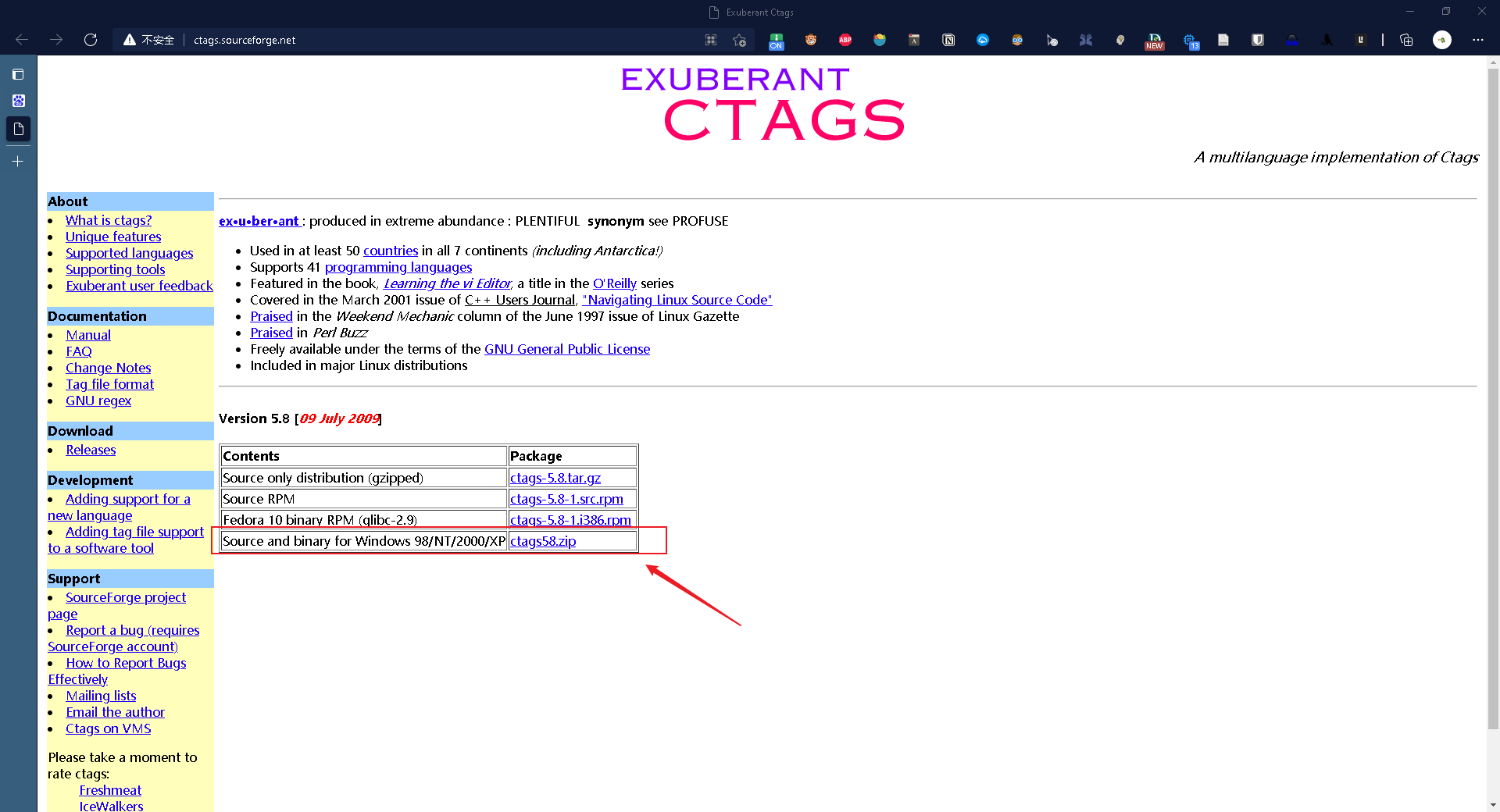1500x812 pixels.
Task: Open the Navigating Linux Source Code link
Action: point(677,300)
